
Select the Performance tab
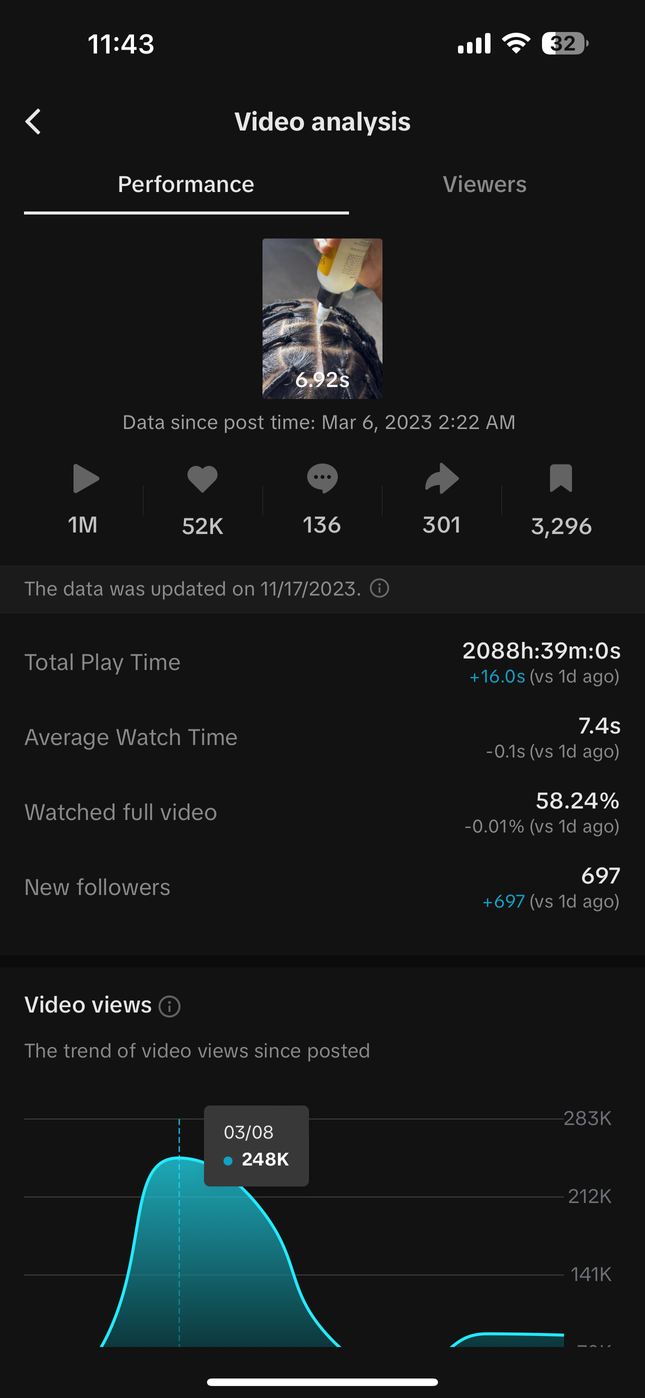coord(186,184)
